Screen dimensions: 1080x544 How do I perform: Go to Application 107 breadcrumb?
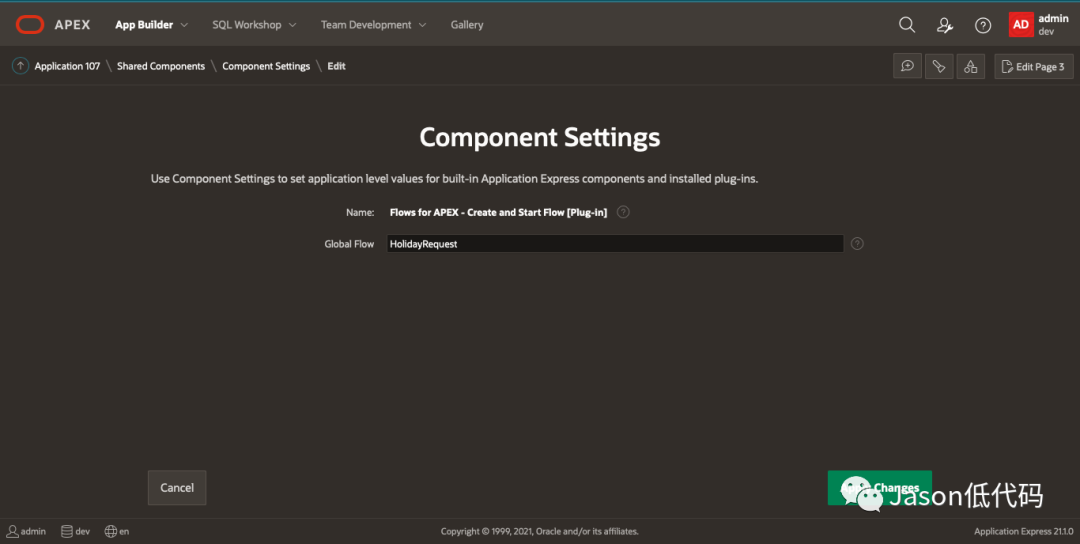coord(68,66)
